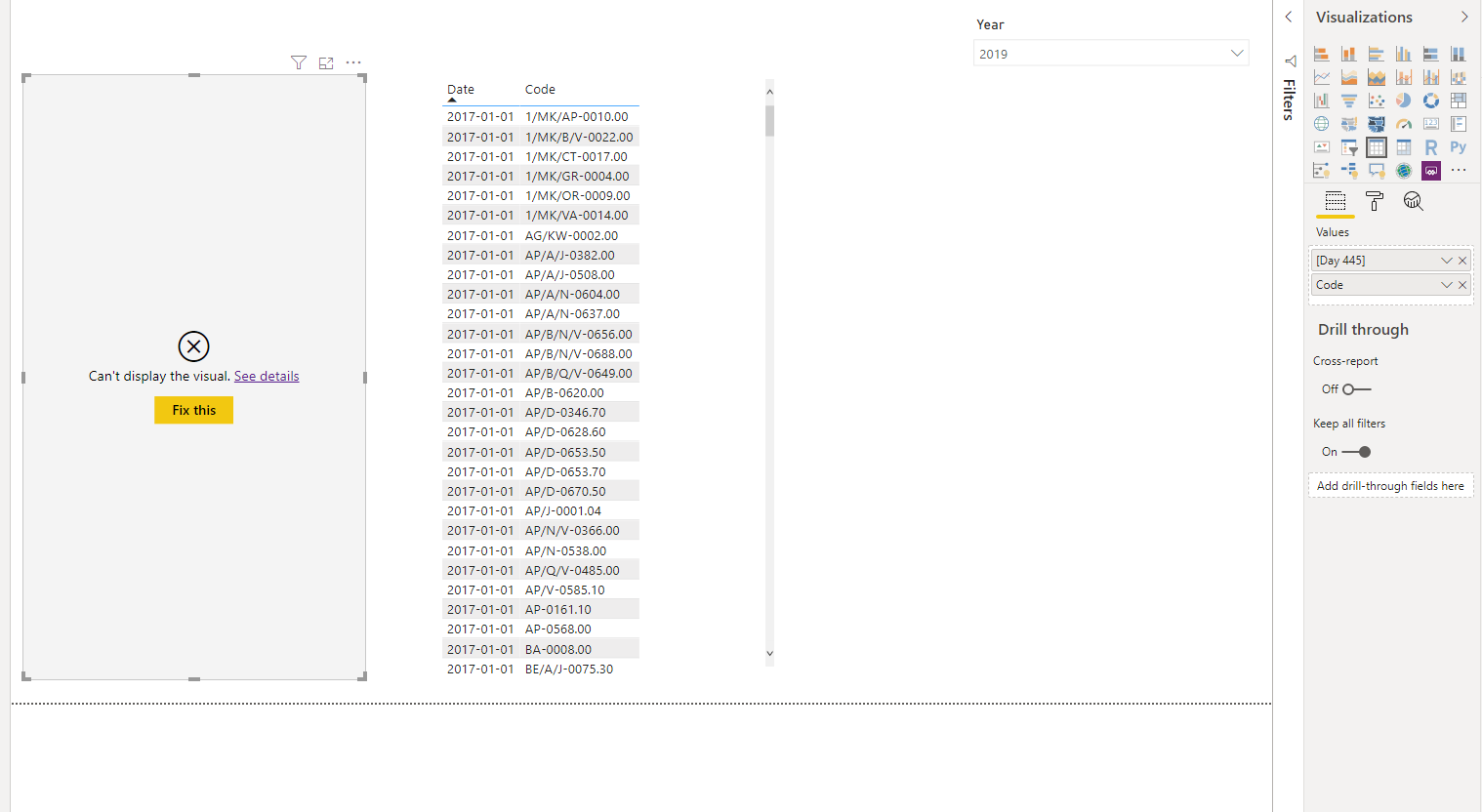Click the filter icon above the visual
Image resolution: width=1482 pixels, height=812 pixels.
click(299, 62)
